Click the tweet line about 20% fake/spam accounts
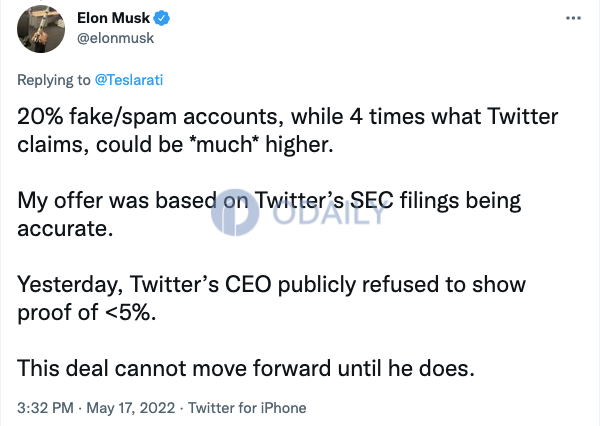600x426 pixels. coord(287,131)
